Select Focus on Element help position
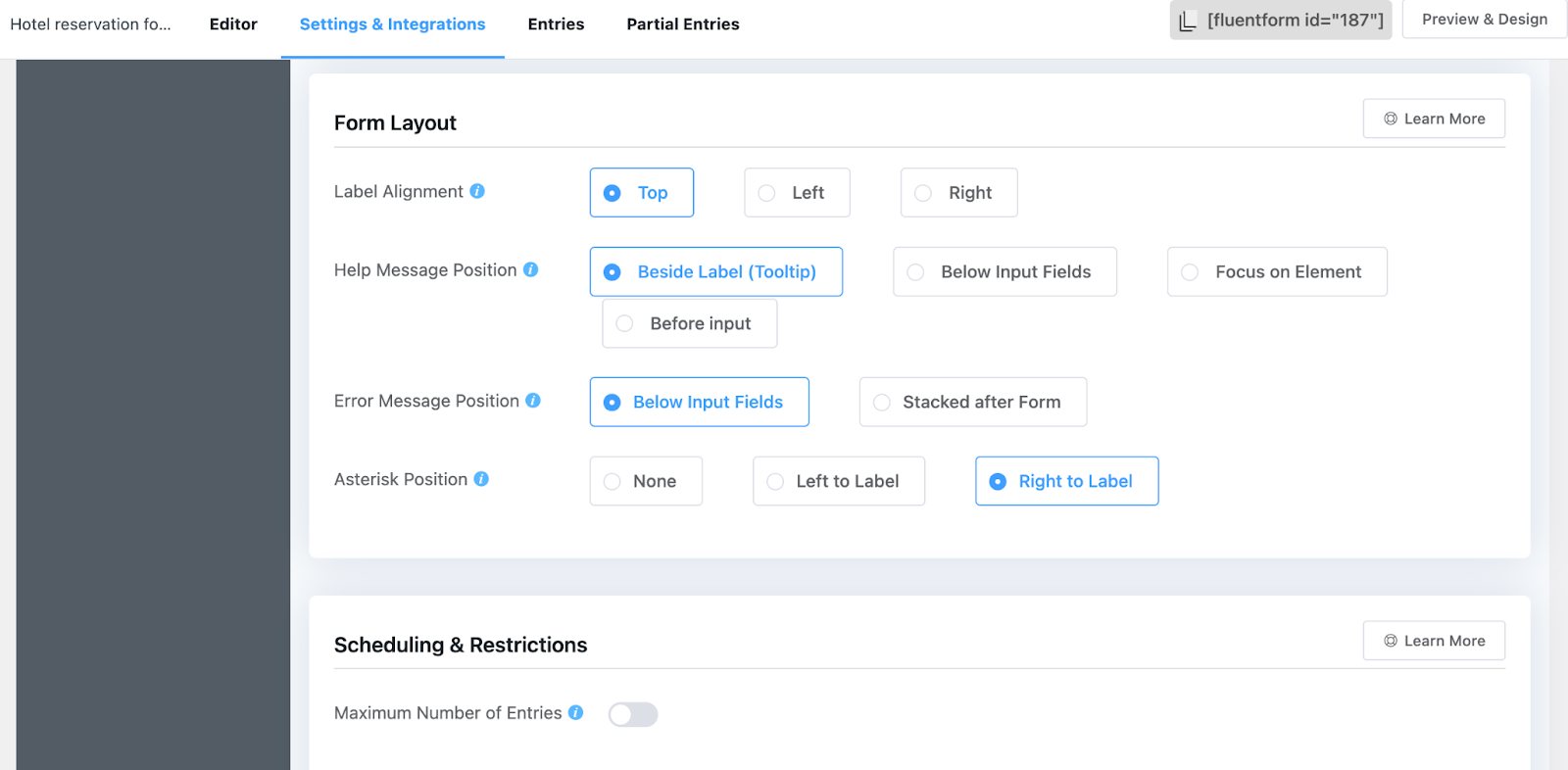 click(1276, 272)
